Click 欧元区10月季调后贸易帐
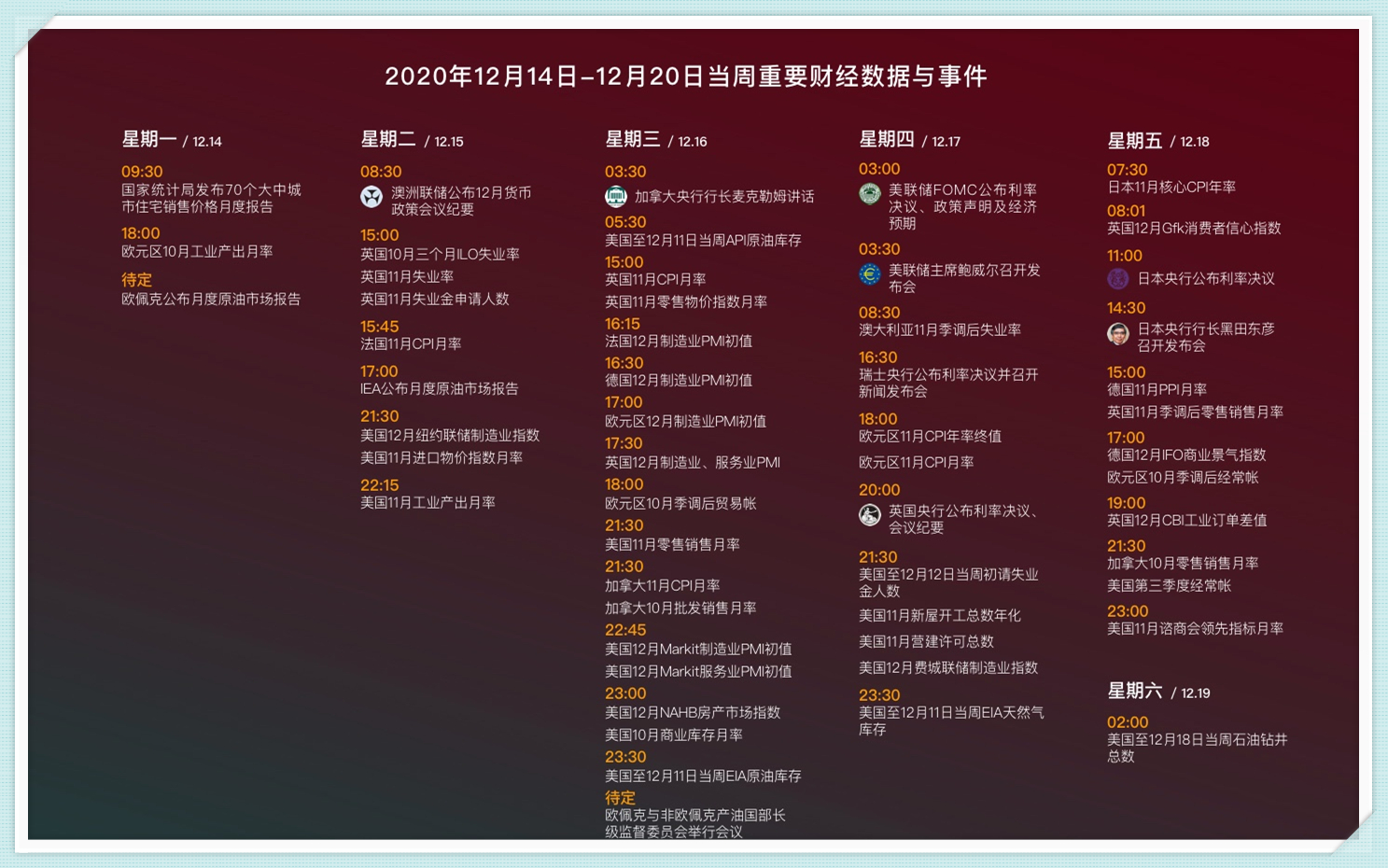The height and width of the screenshot is (868, 1388). point(680,503)
